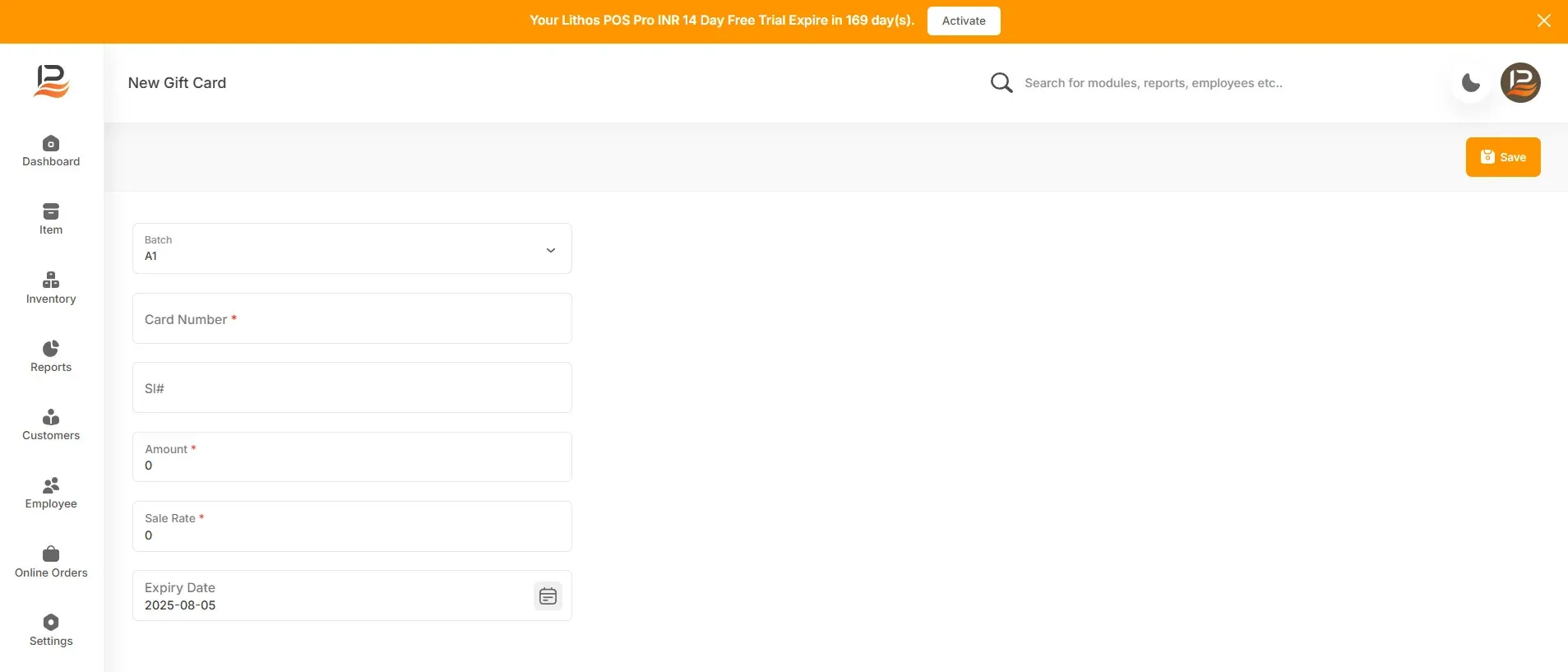The image size is (1568, 672).
Task: Select the Employee sidebar icon
Action: 51,485
